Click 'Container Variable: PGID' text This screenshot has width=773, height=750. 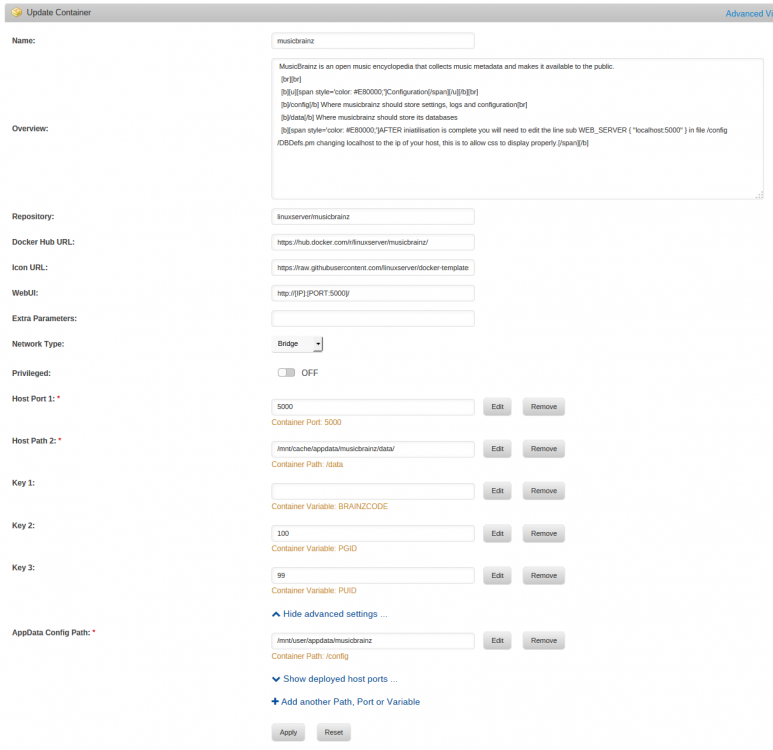click(x=314, y=548)
